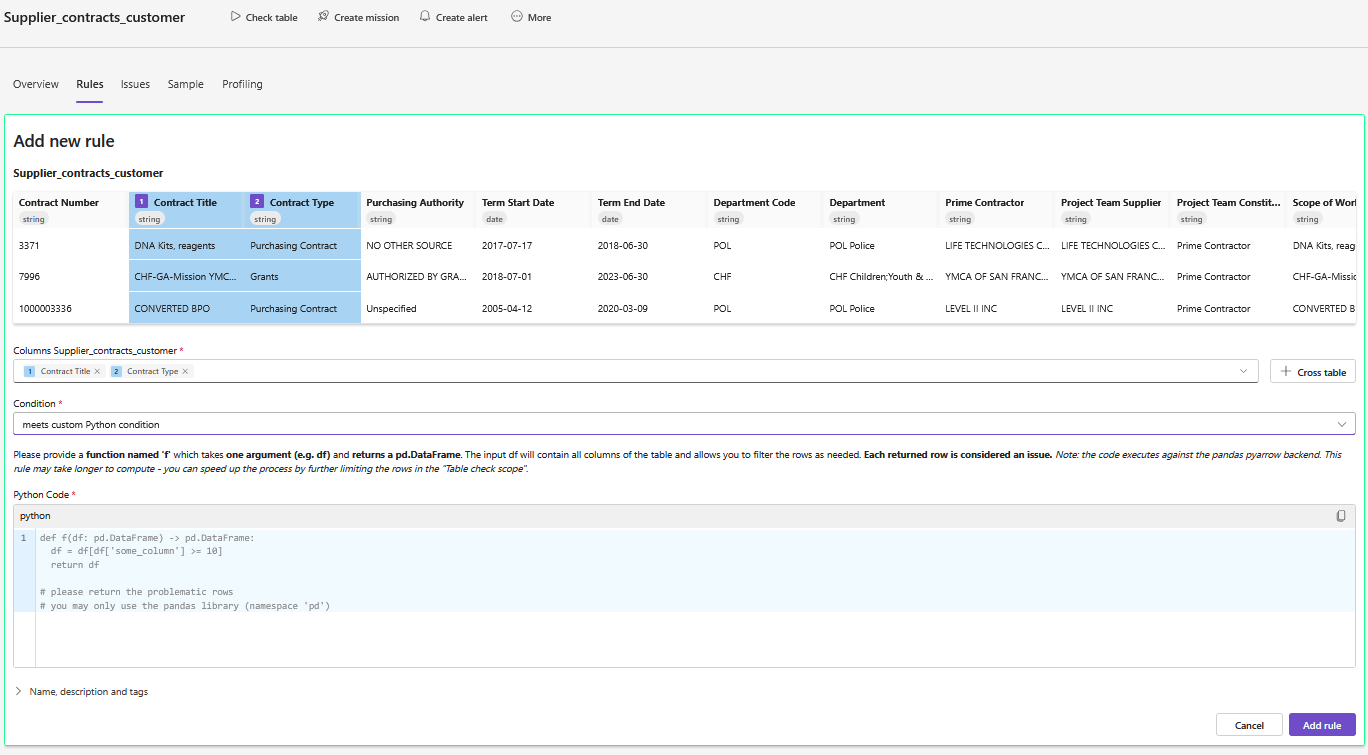Click the Check table play icon
1368x755 pixels.
[235, 17]
